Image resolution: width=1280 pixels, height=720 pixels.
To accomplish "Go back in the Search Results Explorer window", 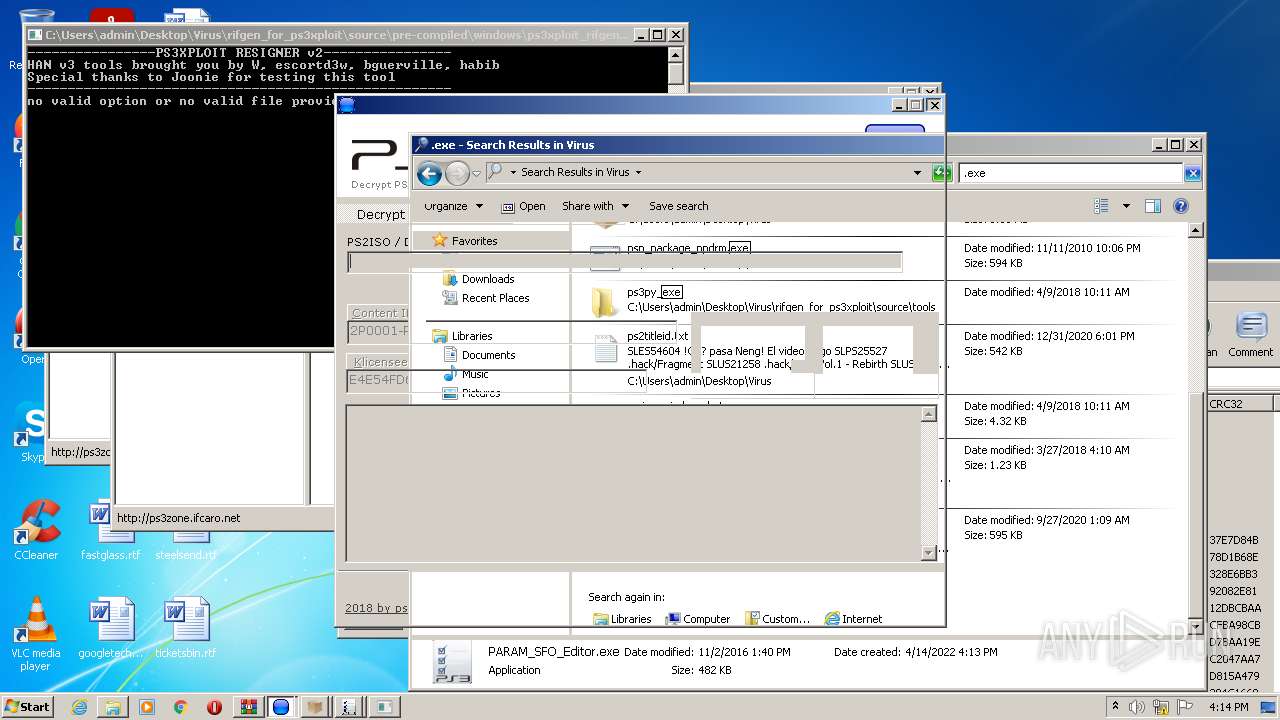I will tap(429, 173).
